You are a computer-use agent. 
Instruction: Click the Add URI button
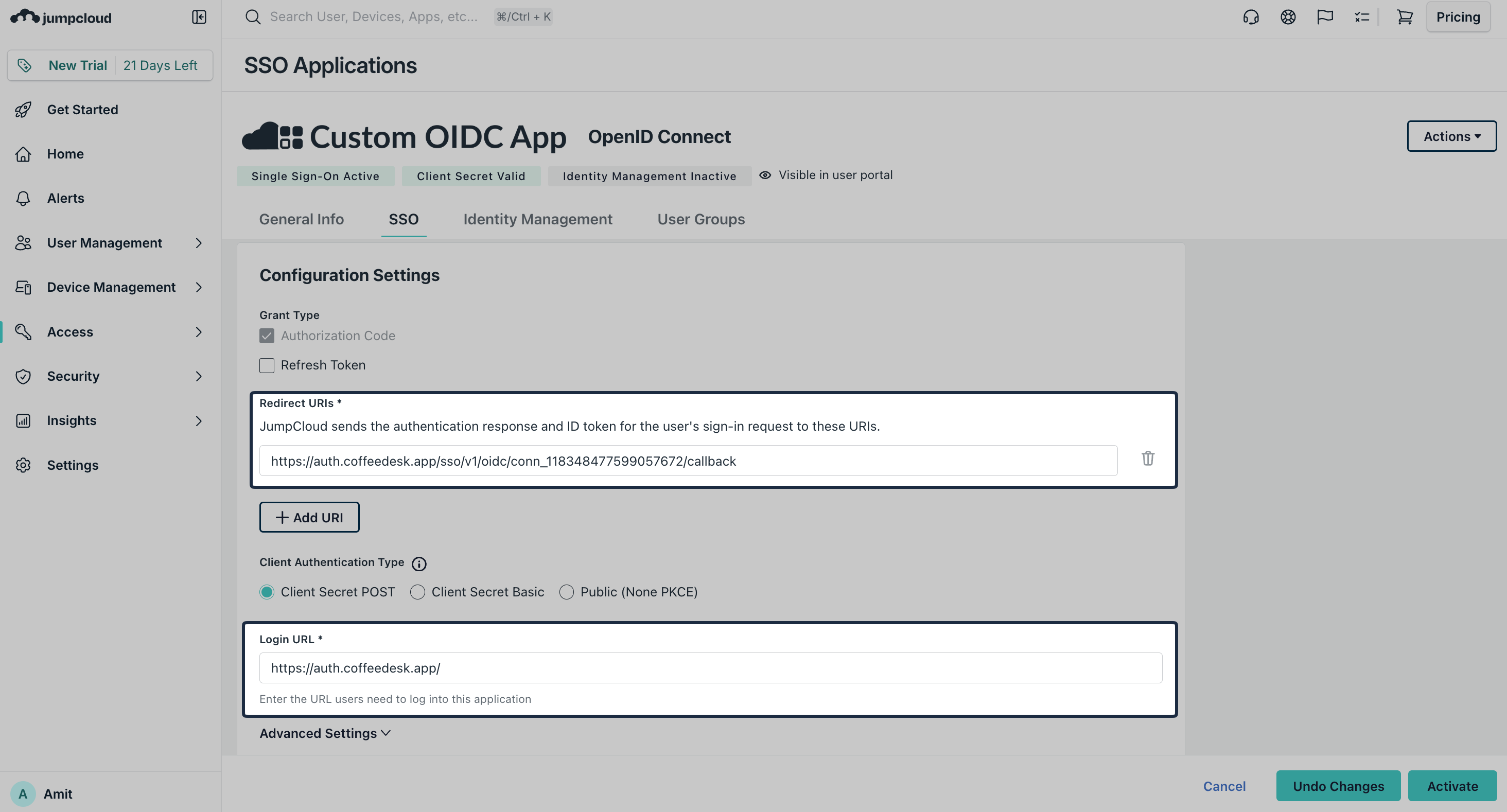[x=309, y=517]
